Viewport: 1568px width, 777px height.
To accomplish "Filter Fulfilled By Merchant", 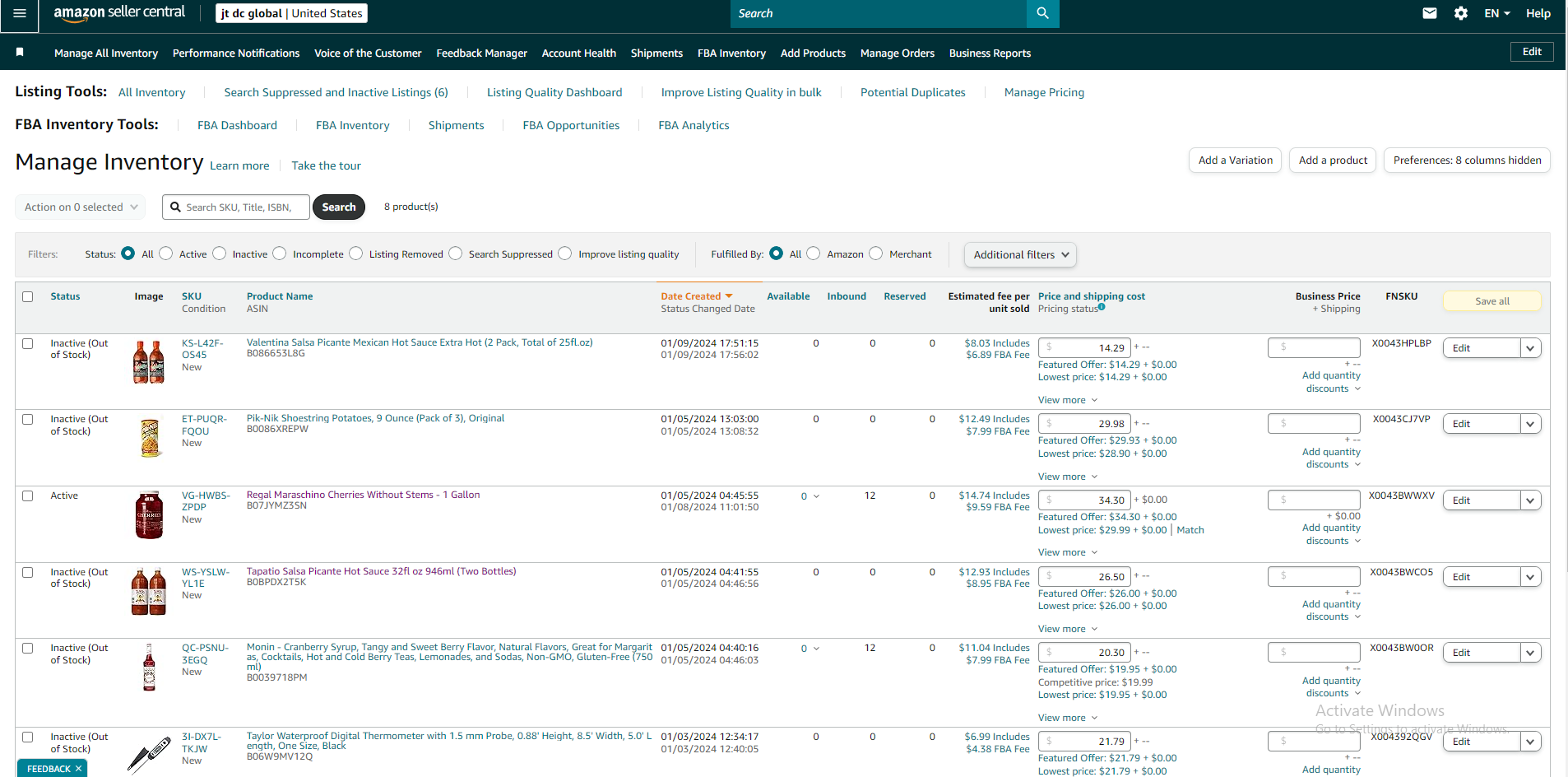I will click(876, 254).
